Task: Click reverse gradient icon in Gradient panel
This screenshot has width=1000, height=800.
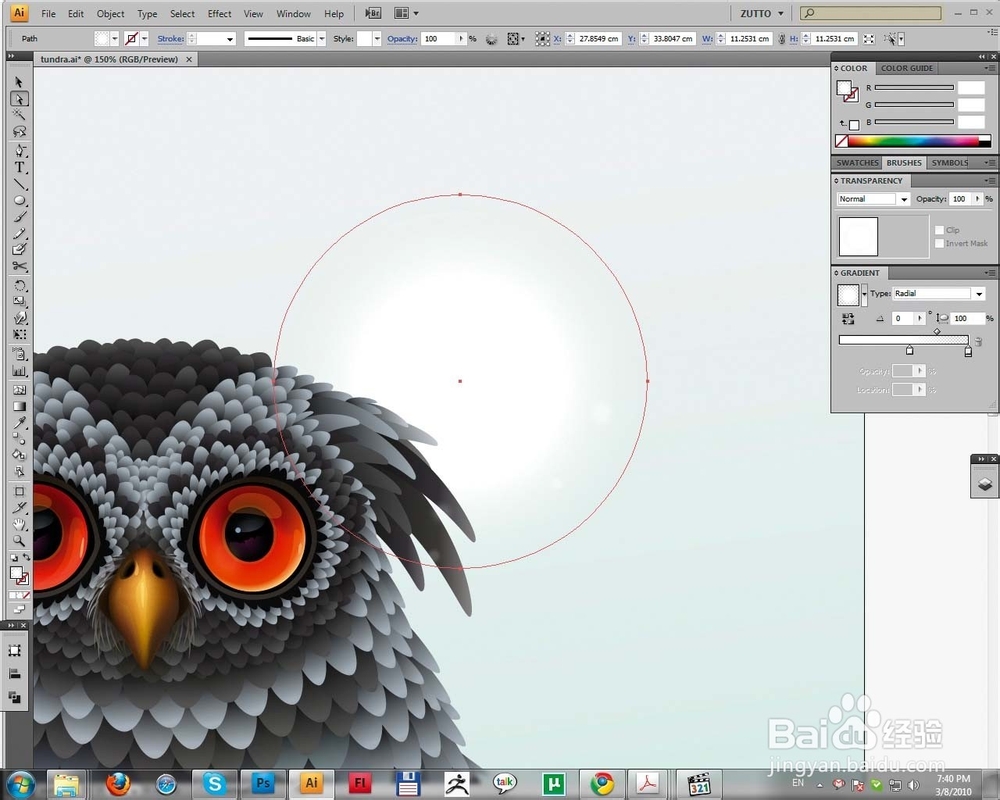Action: 848,318
